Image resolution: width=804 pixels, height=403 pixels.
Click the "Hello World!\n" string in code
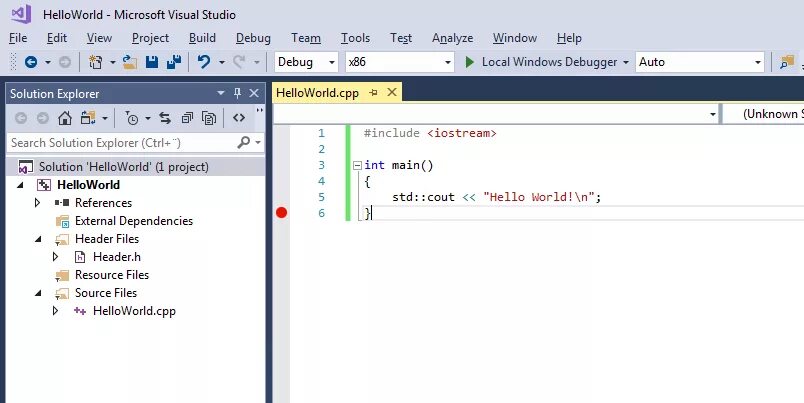[x=538, y=197]
